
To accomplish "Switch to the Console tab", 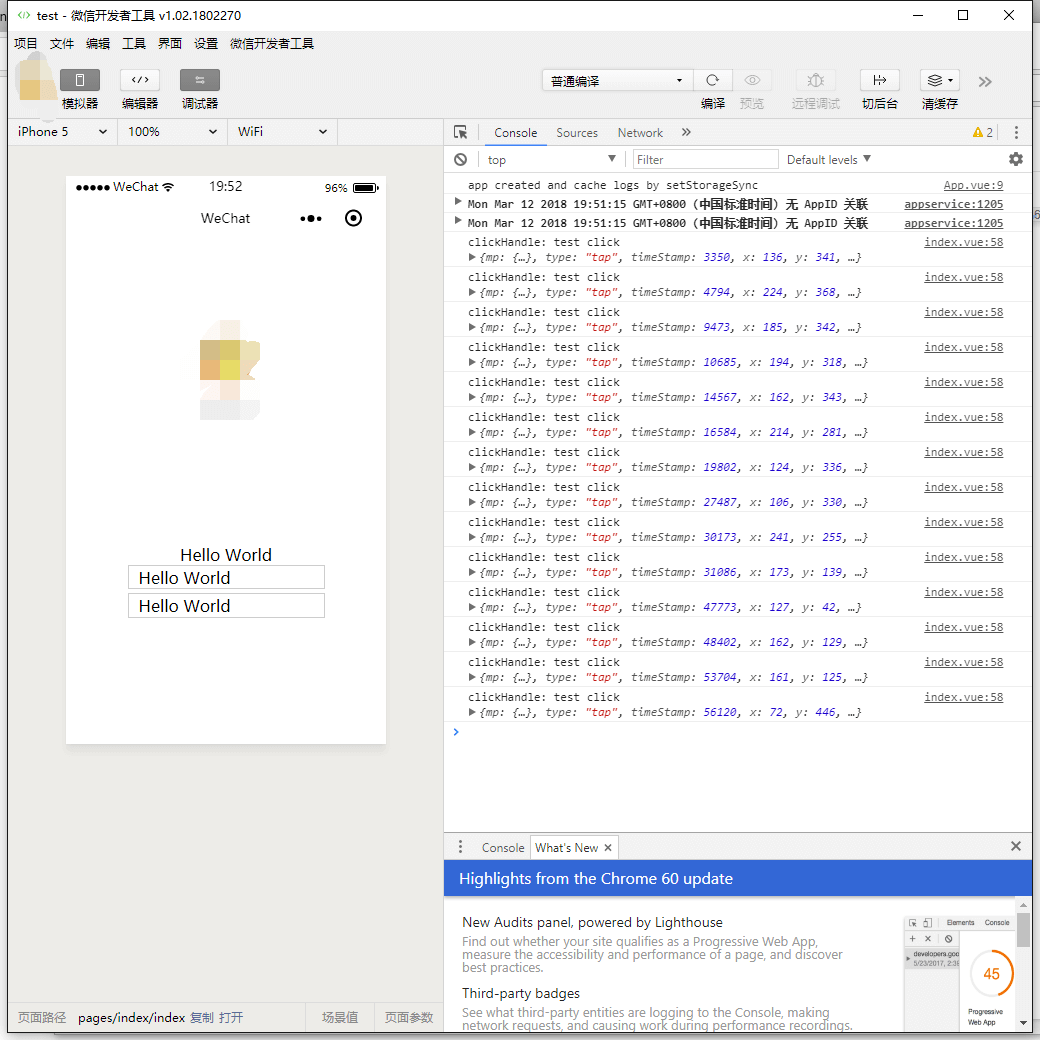I will 515,133.
